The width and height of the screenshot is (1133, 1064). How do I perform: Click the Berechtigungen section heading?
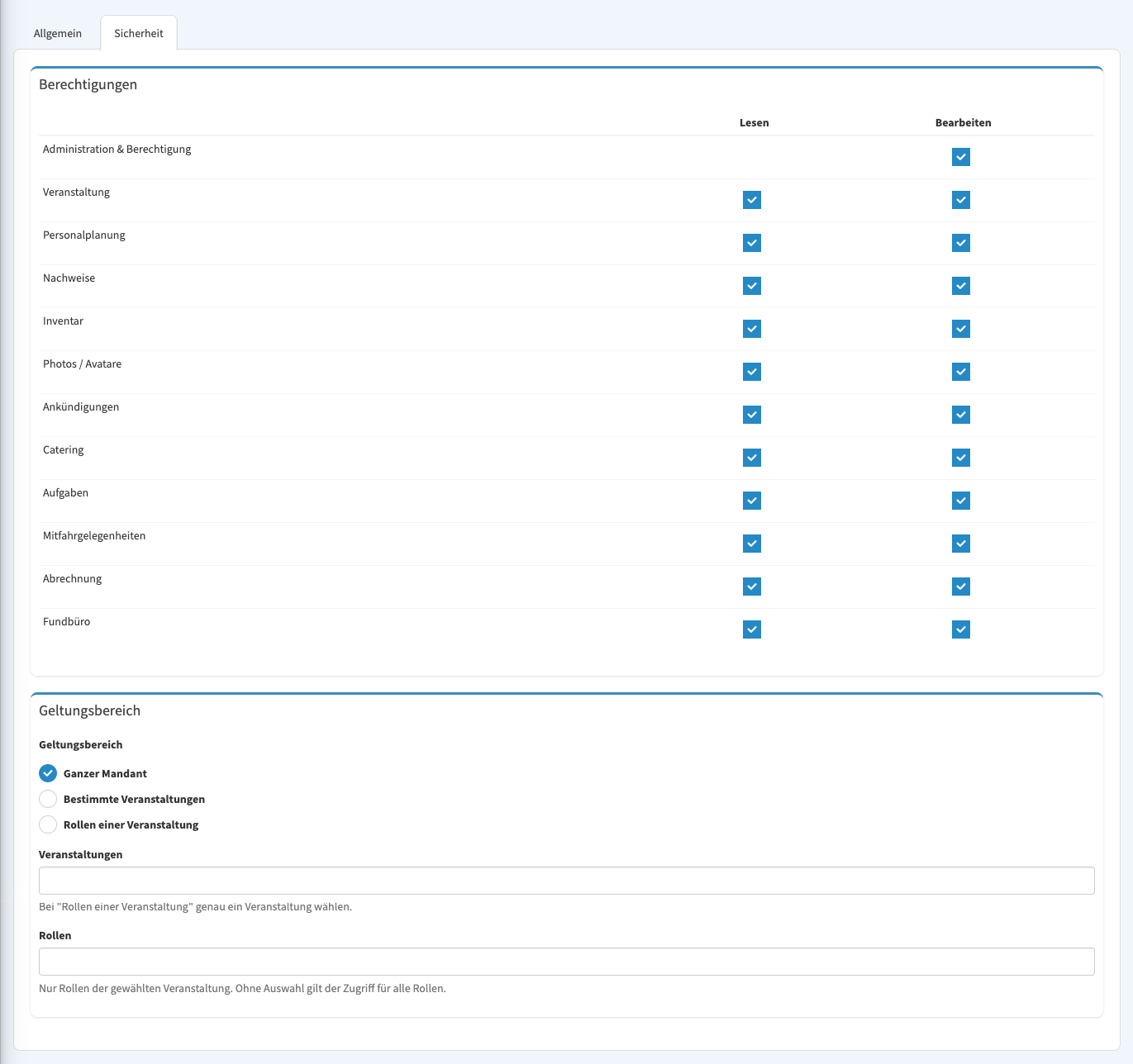pyautogui.click(x=88, y=84)
